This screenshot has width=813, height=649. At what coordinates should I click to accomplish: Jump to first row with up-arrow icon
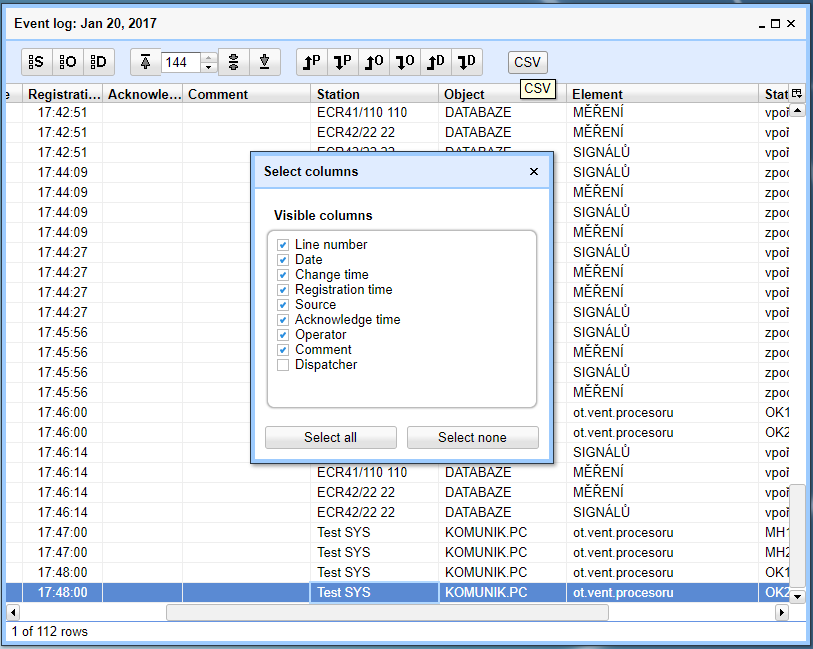(x=146, y=62)
